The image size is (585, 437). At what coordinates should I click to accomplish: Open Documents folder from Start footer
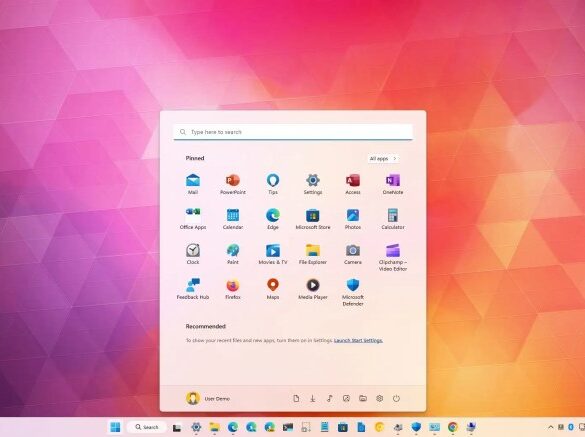(296, 399)
